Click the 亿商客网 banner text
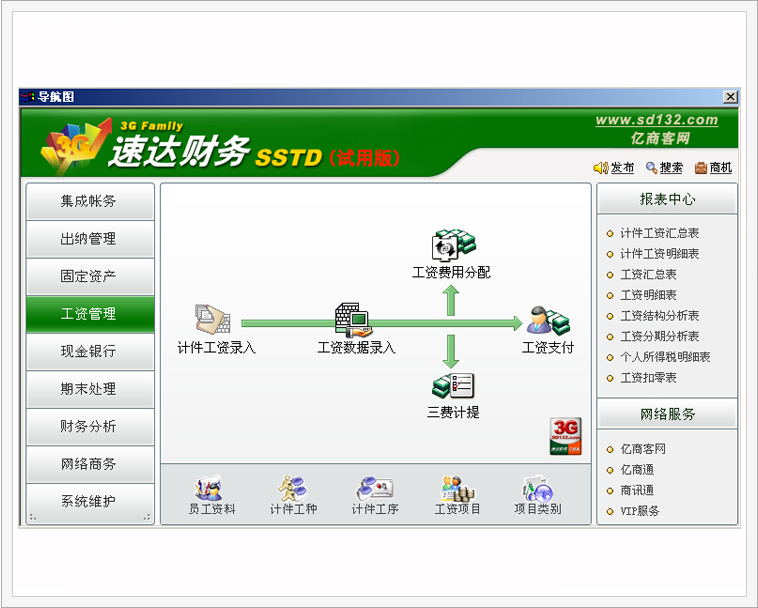The image size is (758, 608). [x=660, y=139]
